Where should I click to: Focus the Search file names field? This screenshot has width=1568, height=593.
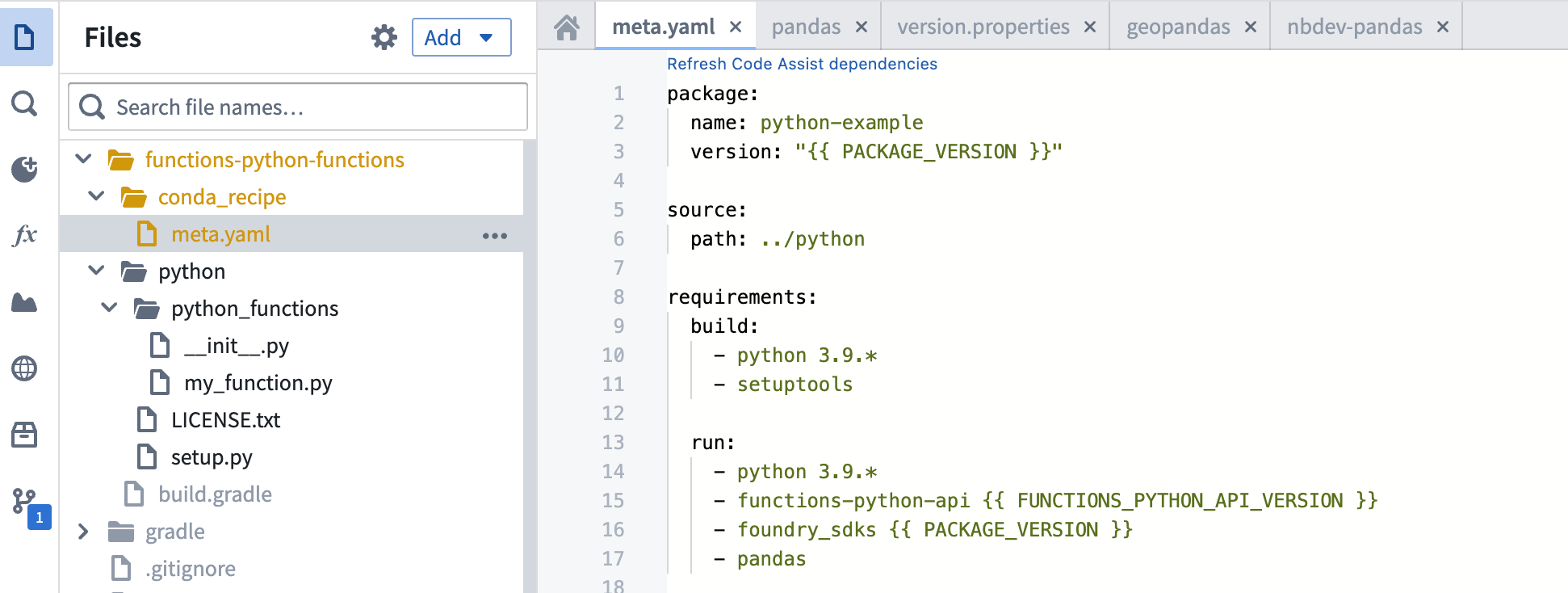(298, 107)
